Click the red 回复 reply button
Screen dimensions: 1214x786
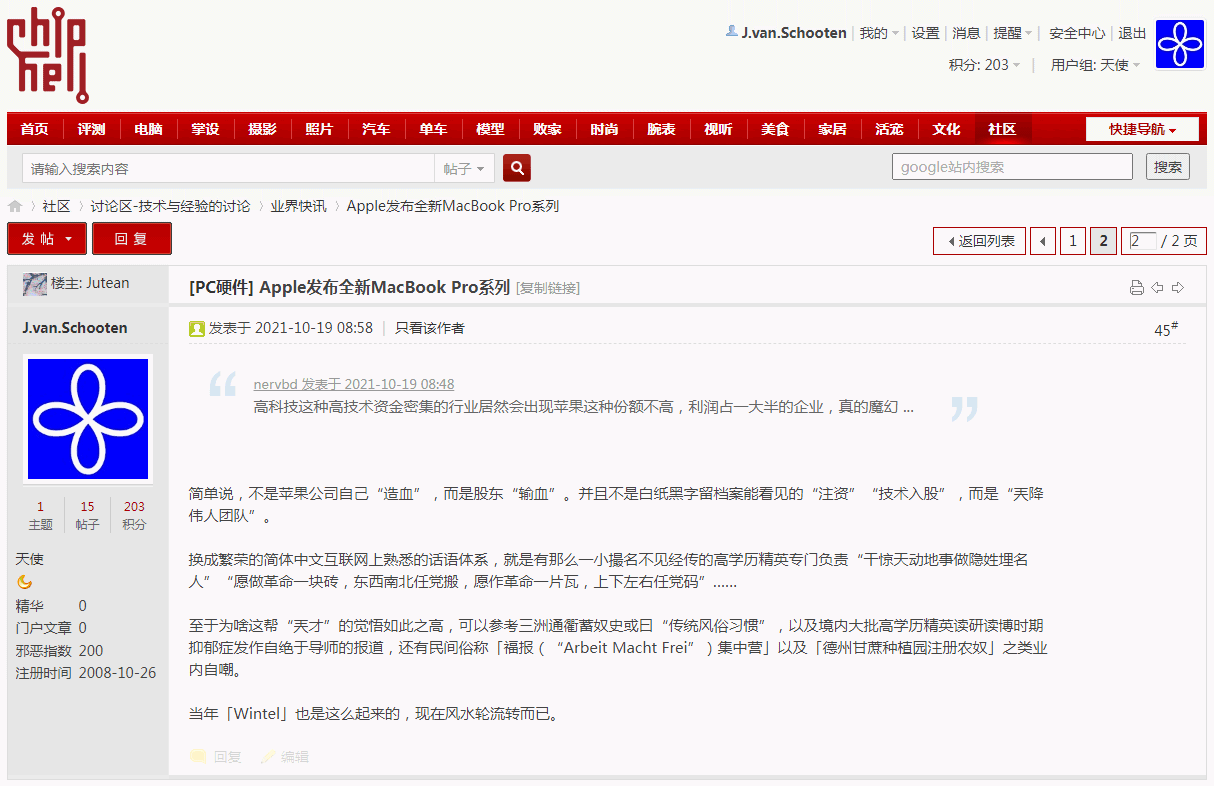(x=132, y=239)
